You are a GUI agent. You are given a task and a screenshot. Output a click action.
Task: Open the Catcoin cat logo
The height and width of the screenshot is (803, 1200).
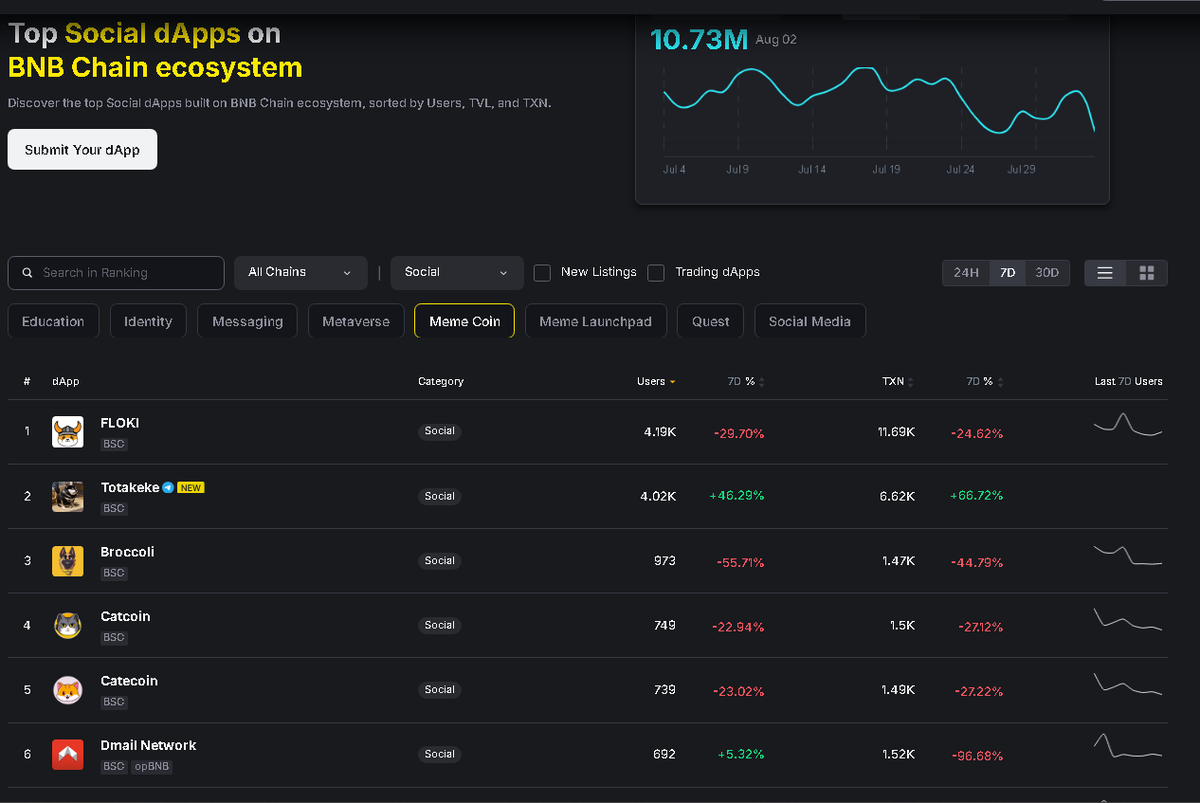click(68, 625)
